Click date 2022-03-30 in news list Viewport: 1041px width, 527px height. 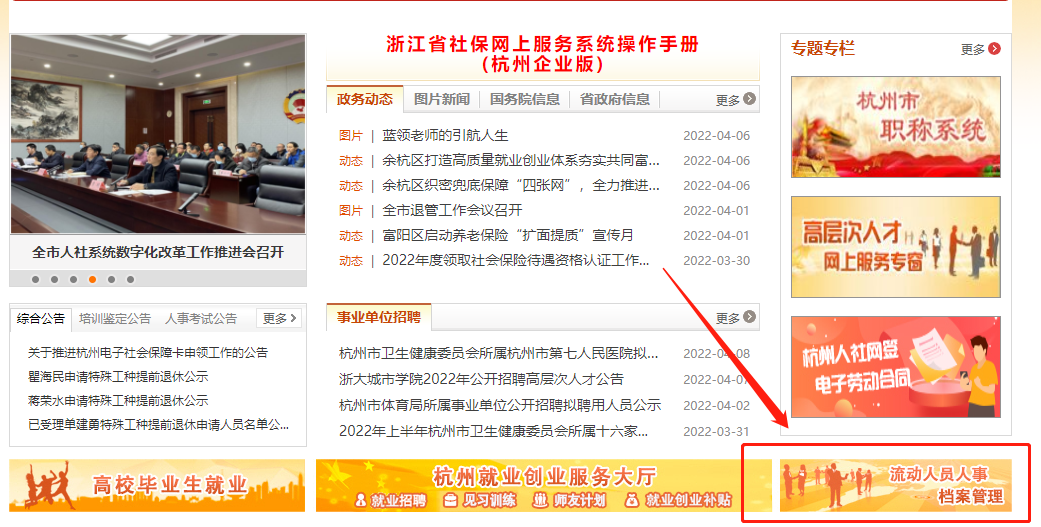click(x=716, y=261)
